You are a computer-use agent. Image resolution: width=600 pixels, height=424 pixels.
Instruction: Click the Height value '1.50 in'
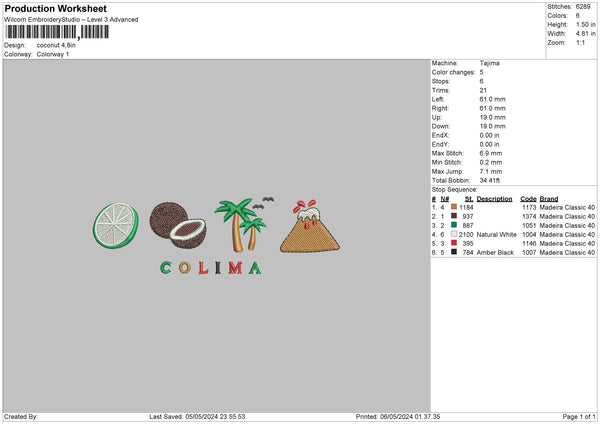pos(585,24)
